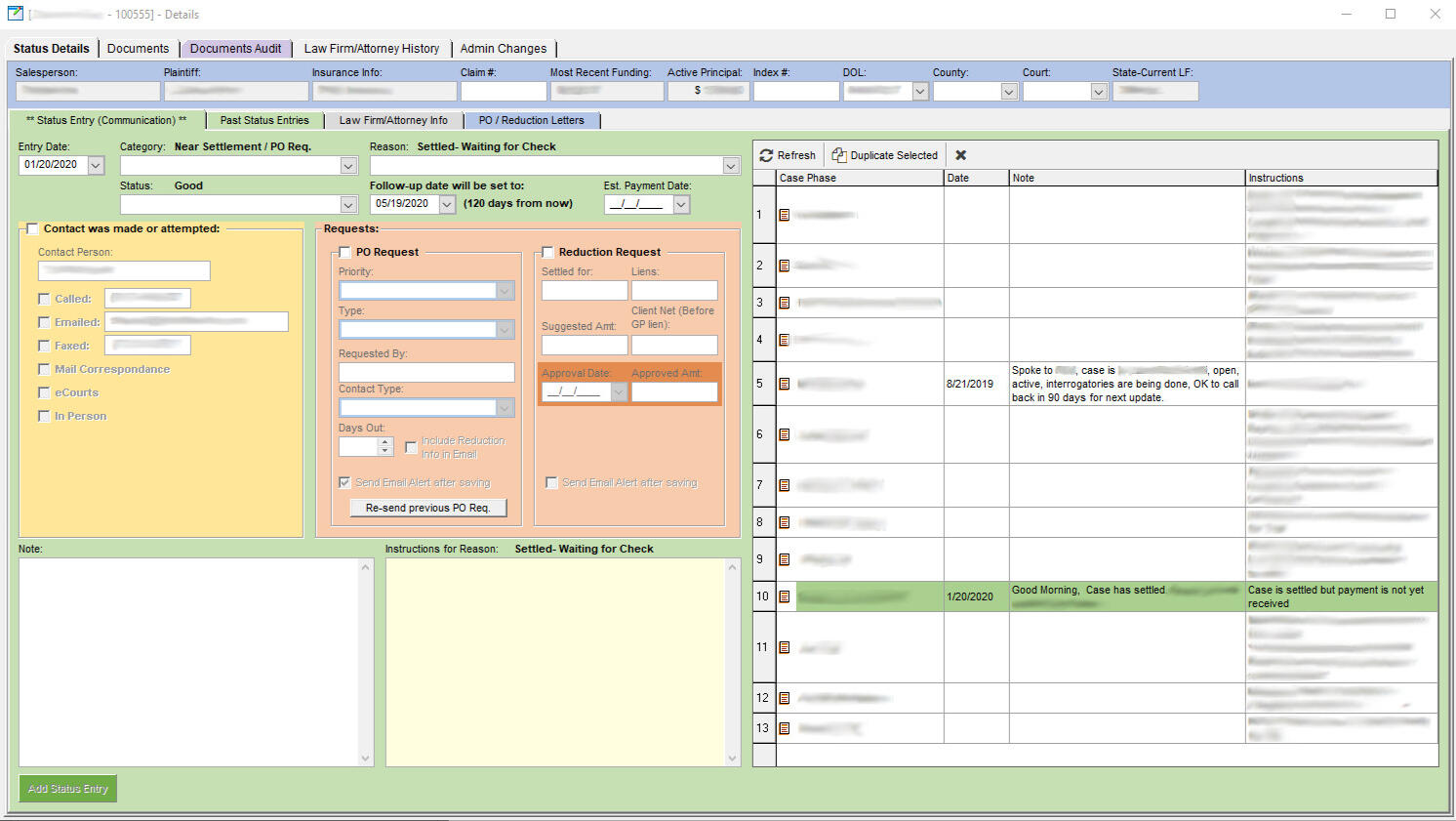Click the note icon in row 7
1456x821 pixels.
(x=784, y=485)
